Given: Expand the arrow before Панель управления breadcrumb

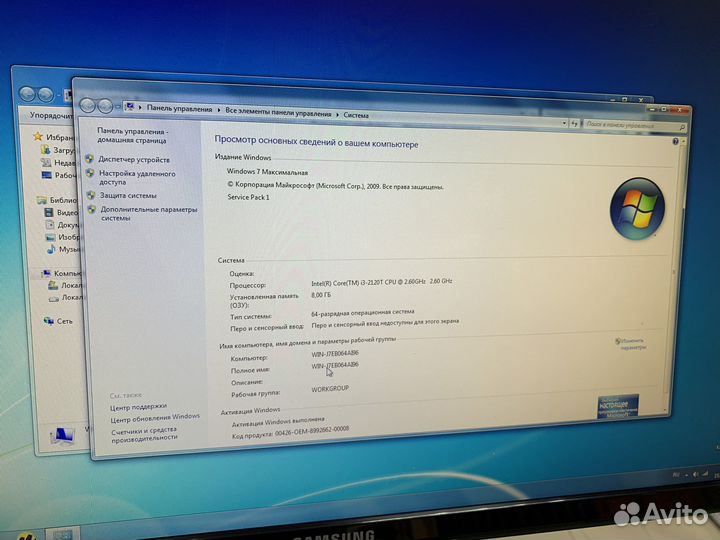Looking at the screenshot, I should (140, 108).
